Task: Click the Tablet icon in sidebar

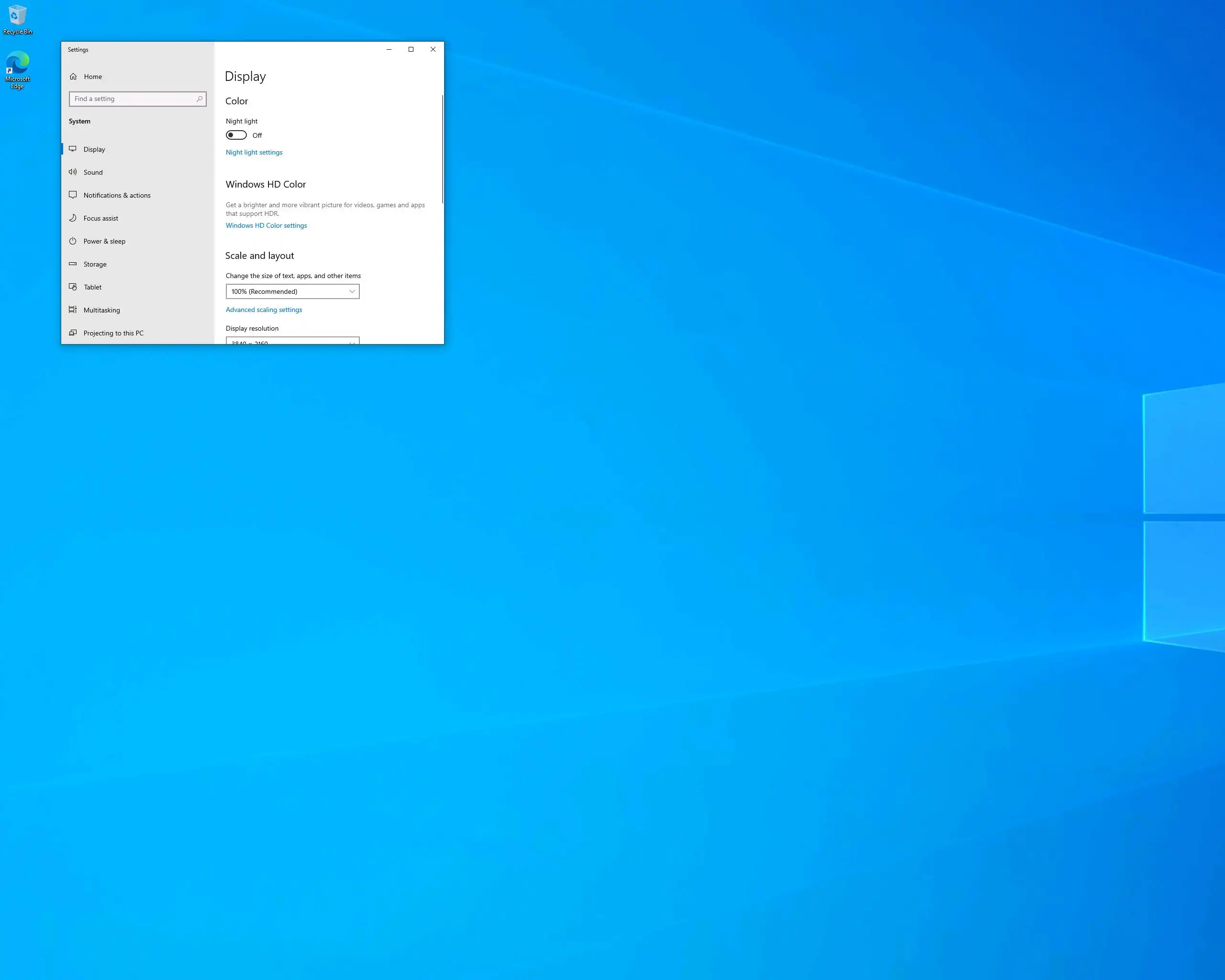Action: (73, 287)
